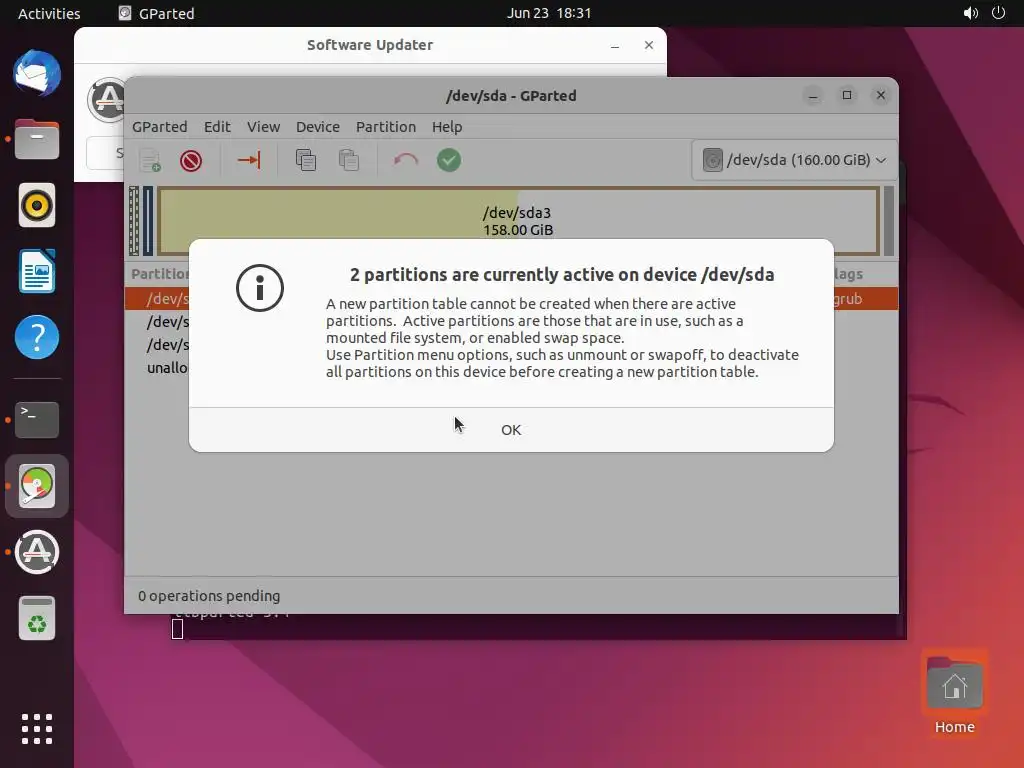Open the Device menu
1024x768 pixels.
click(317, 127)
